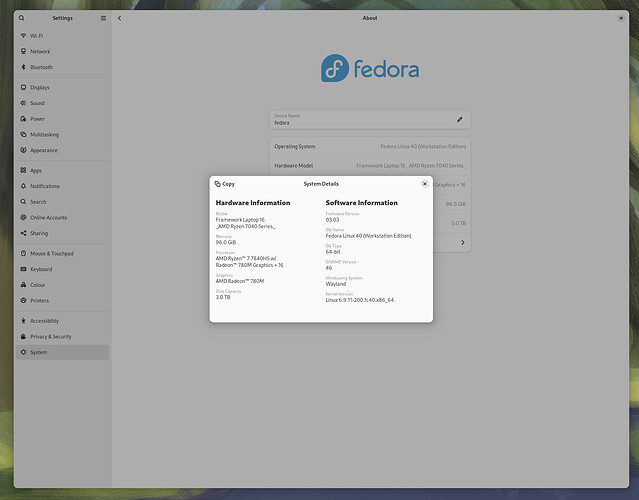Click the 3.0 TB disk capacity in dialog
The width and height of the screenshot is (639, 500).
click(x=223, y=297)
